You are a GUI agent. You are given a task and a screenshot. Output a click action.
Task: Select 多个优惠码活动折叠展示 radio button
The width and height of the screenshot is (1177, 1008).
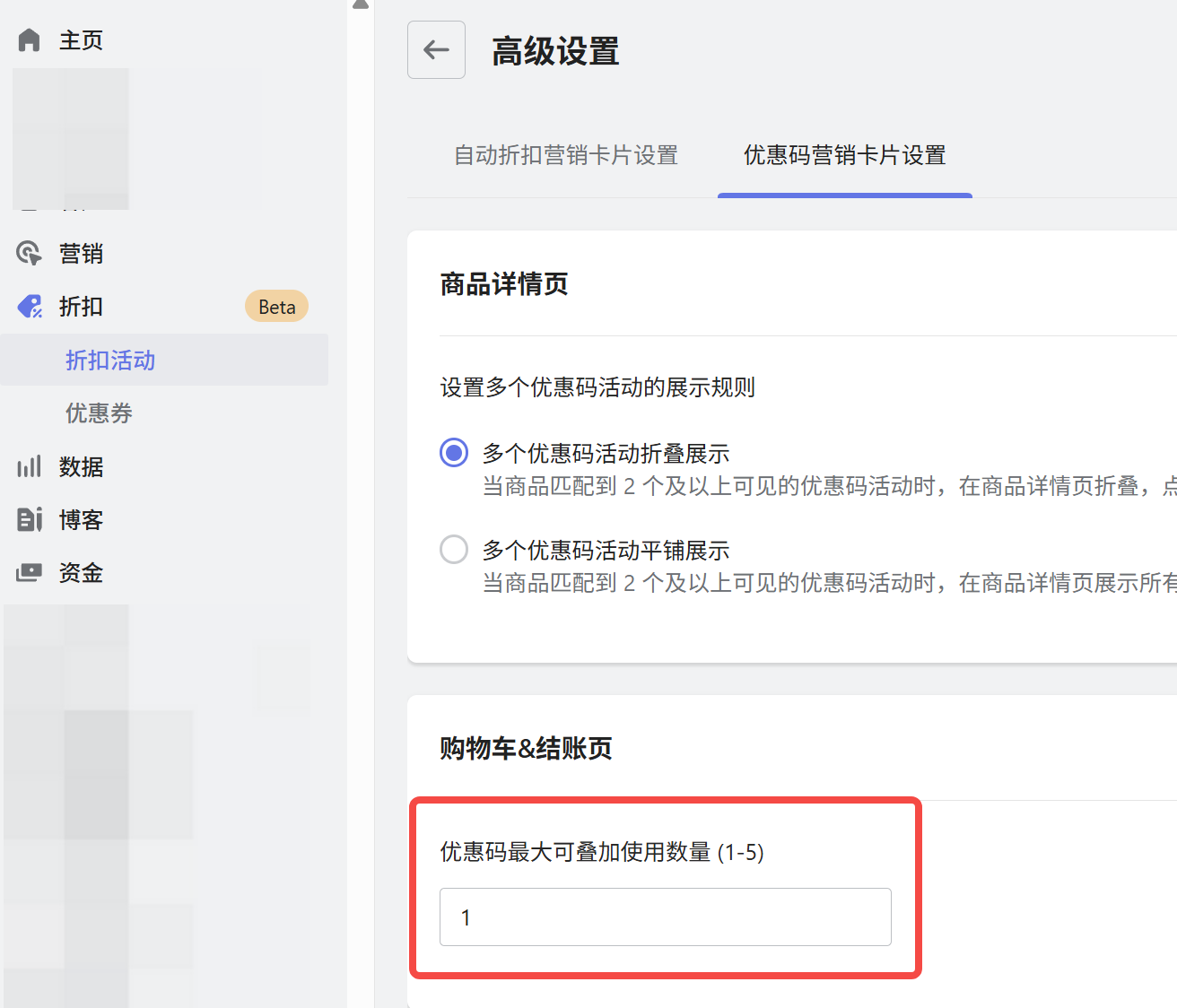454,453
